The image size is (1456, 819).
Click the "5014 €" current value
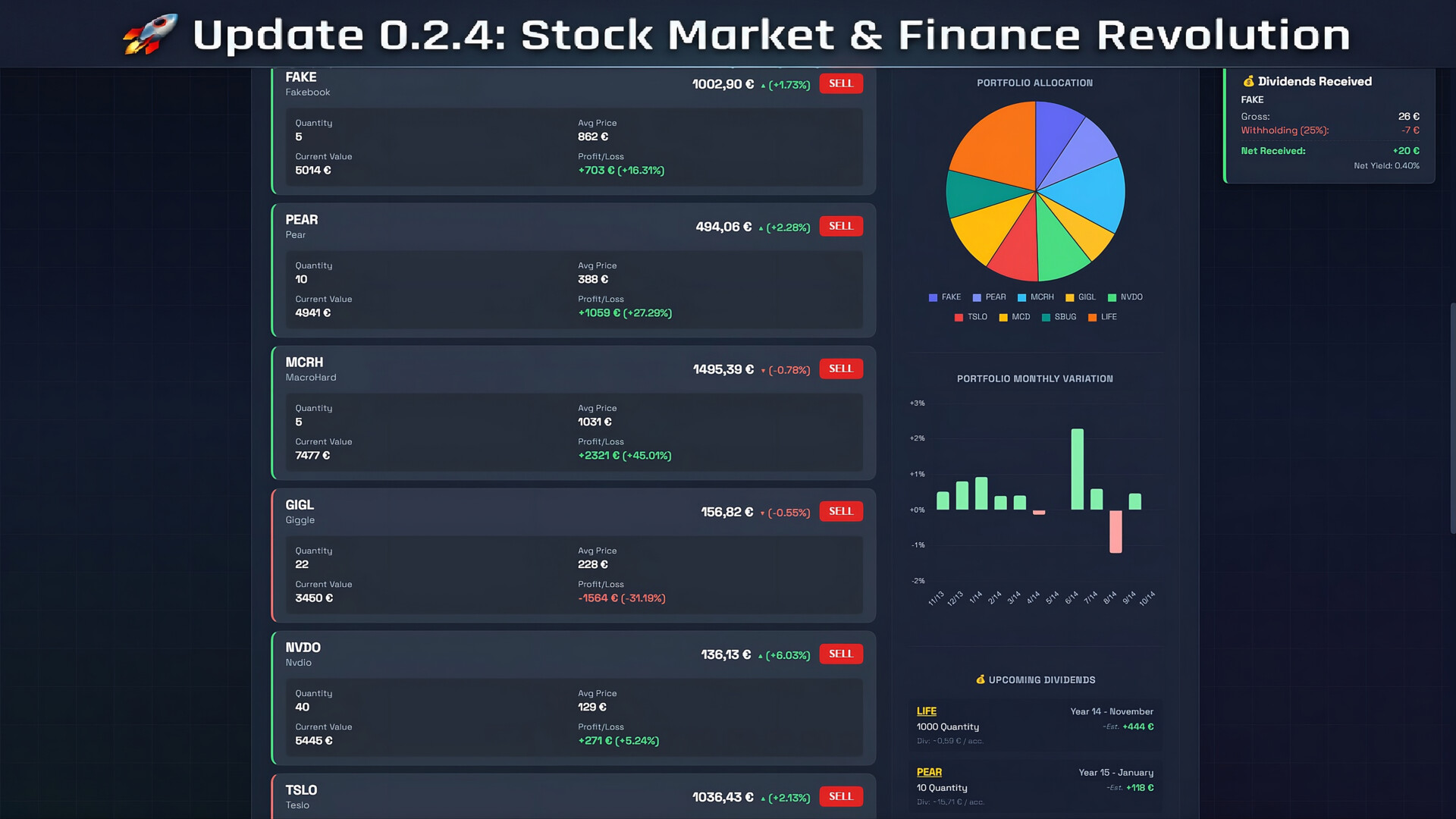click(313, 171)
